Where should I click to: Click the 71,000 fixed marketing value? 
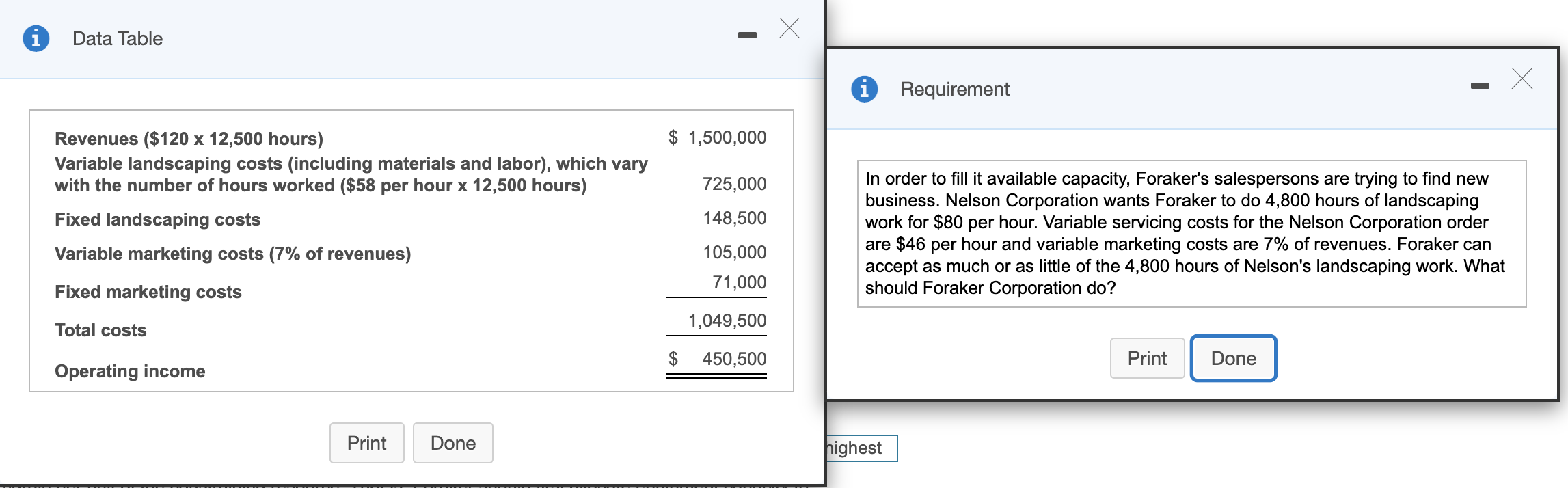click(740, 282)
